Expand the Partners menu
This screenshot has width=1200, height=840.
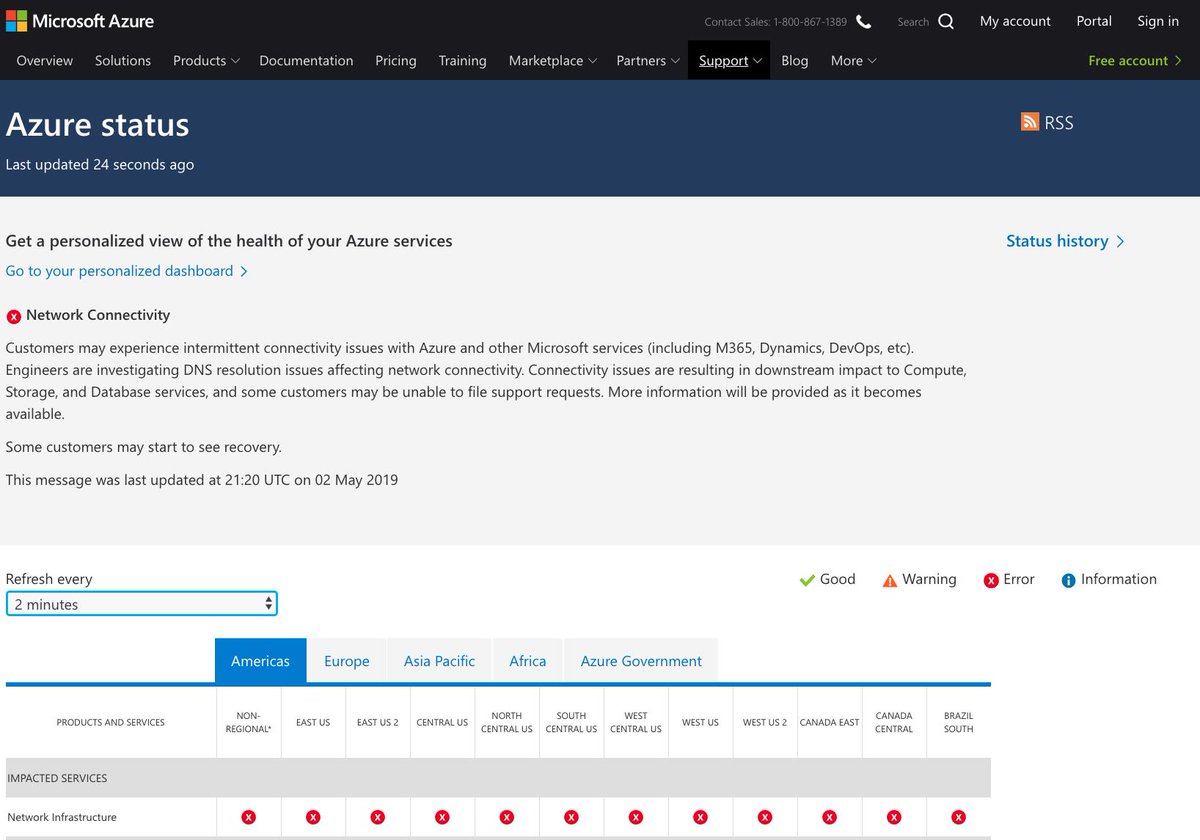click(648, 61)
